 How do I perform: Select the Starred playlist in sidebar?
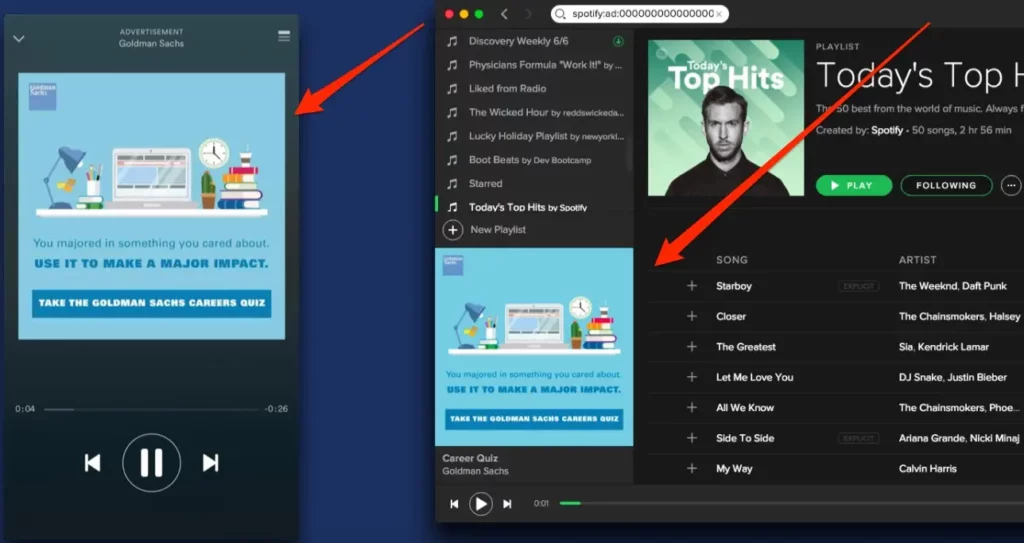[486, 184]
